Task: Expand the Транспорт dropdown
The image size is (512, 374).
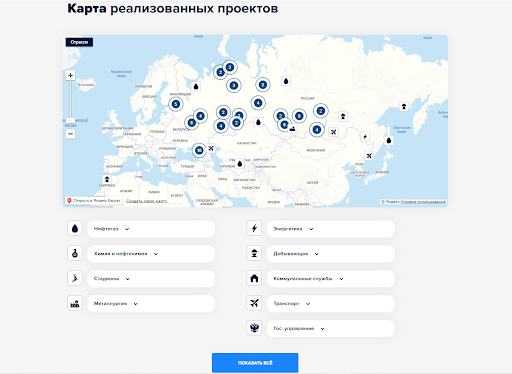Action: pos(331,304)
